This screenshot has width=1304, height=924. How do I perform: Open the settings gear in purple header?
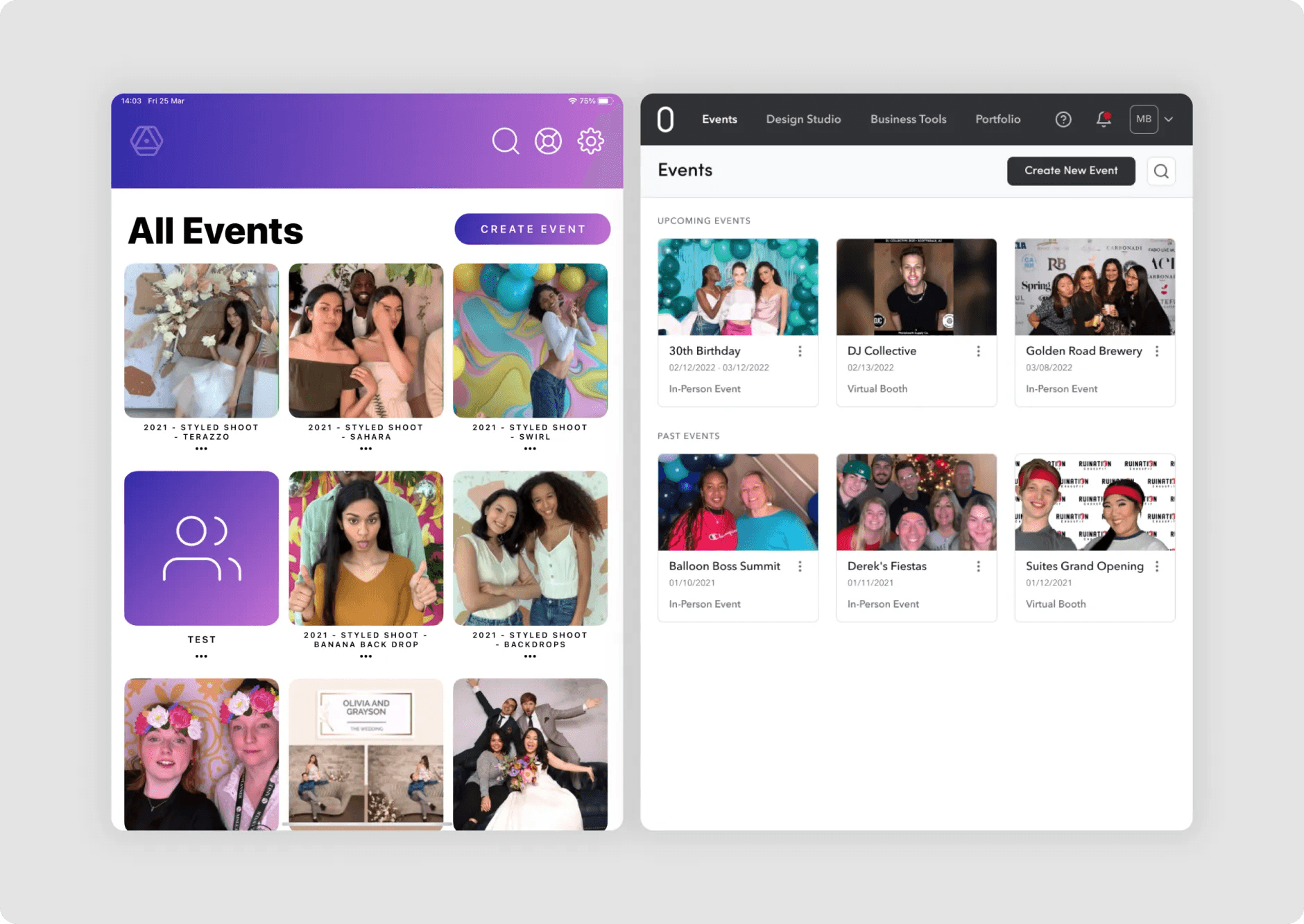tap(591, 141)
